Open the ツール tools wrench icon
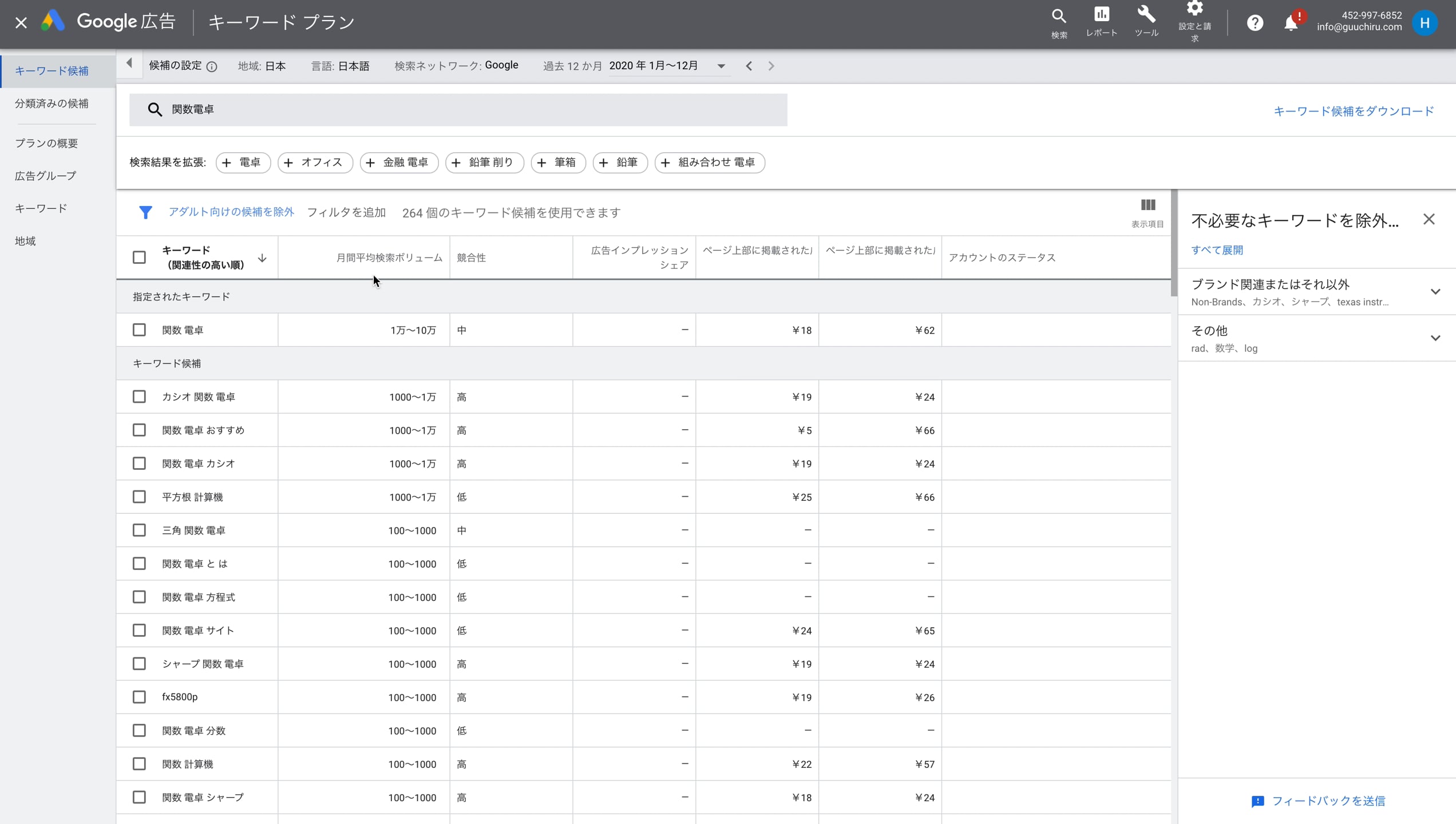This screenshot has height=824, width=1456. [1146, 14]
